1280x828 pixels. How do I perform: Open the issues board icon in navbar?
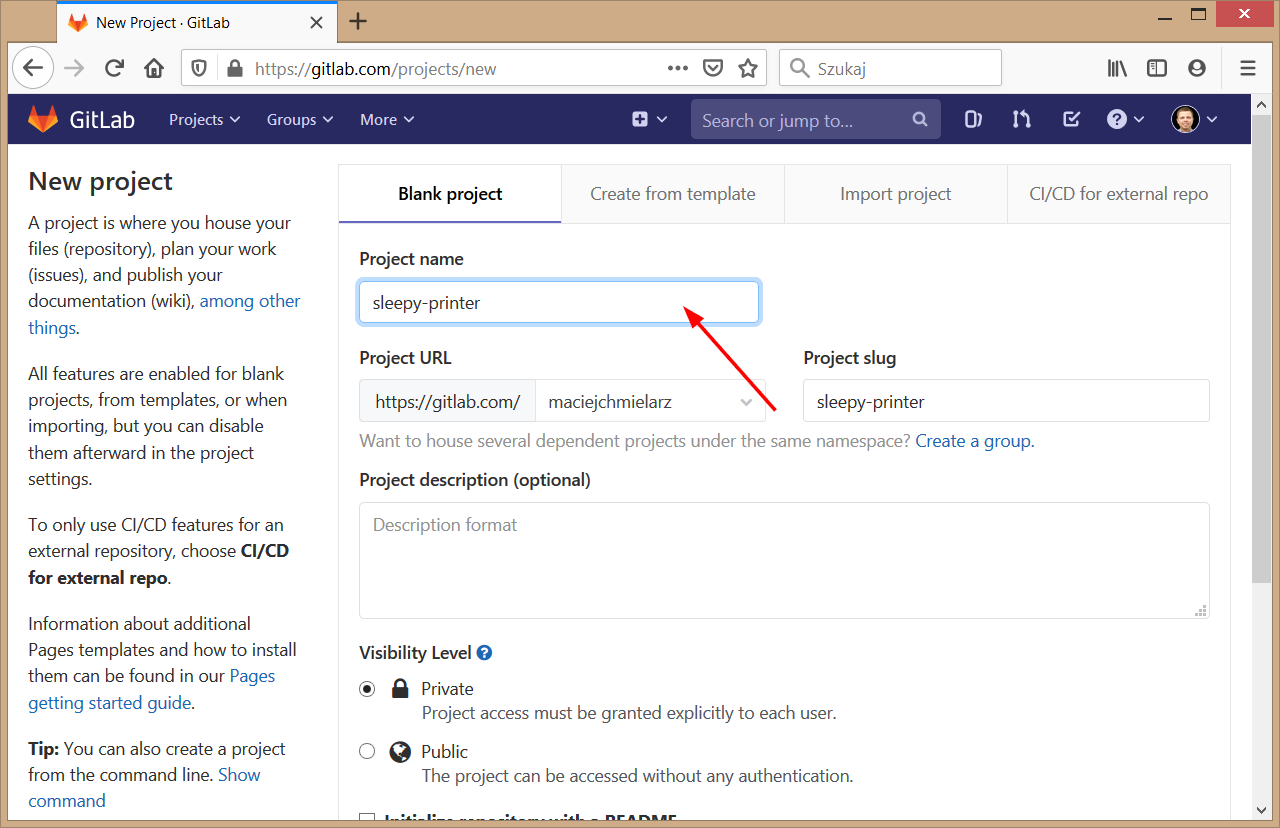972,119
